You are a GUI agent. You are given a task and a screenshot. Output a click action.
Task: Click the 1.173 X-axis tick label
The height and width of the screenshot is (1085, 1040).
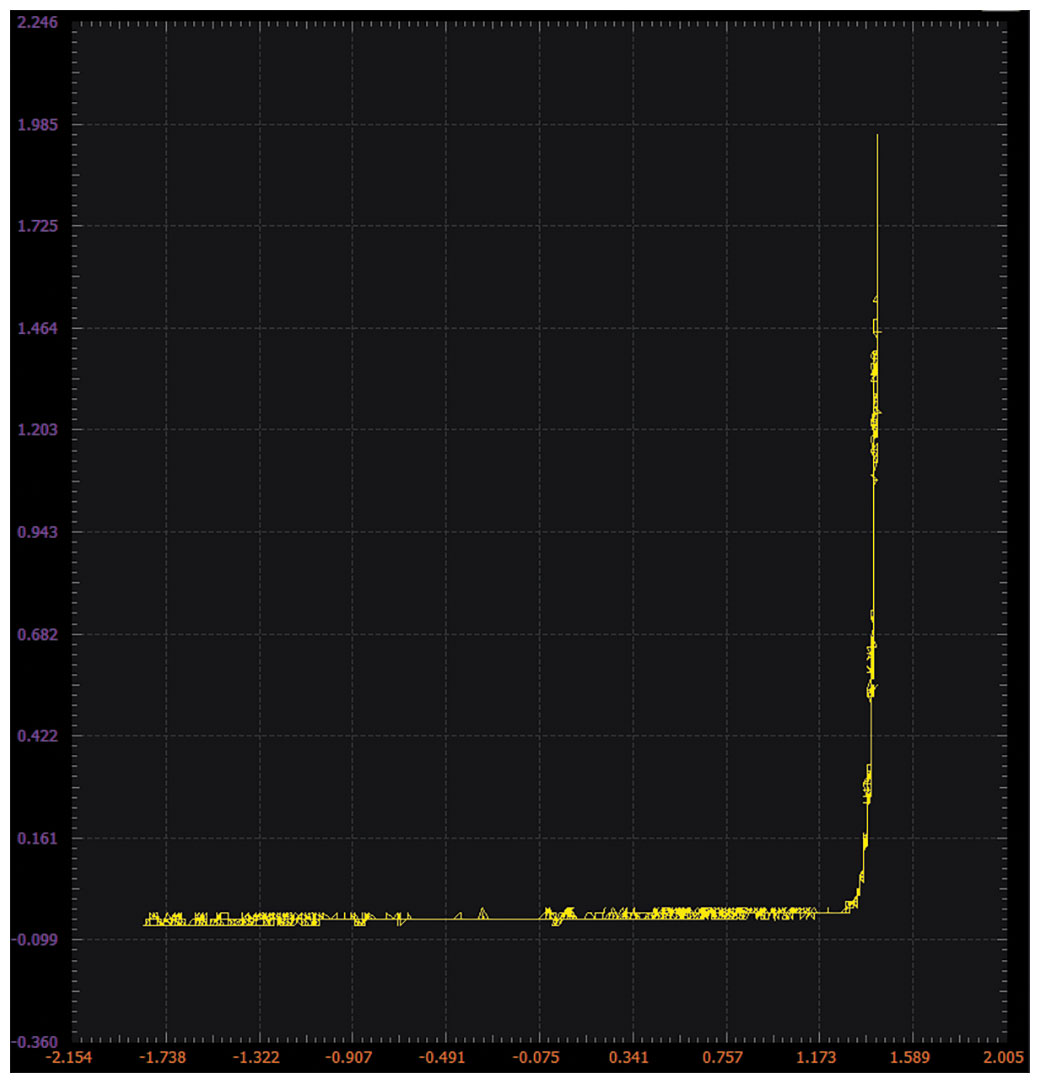coord(818,1058)
